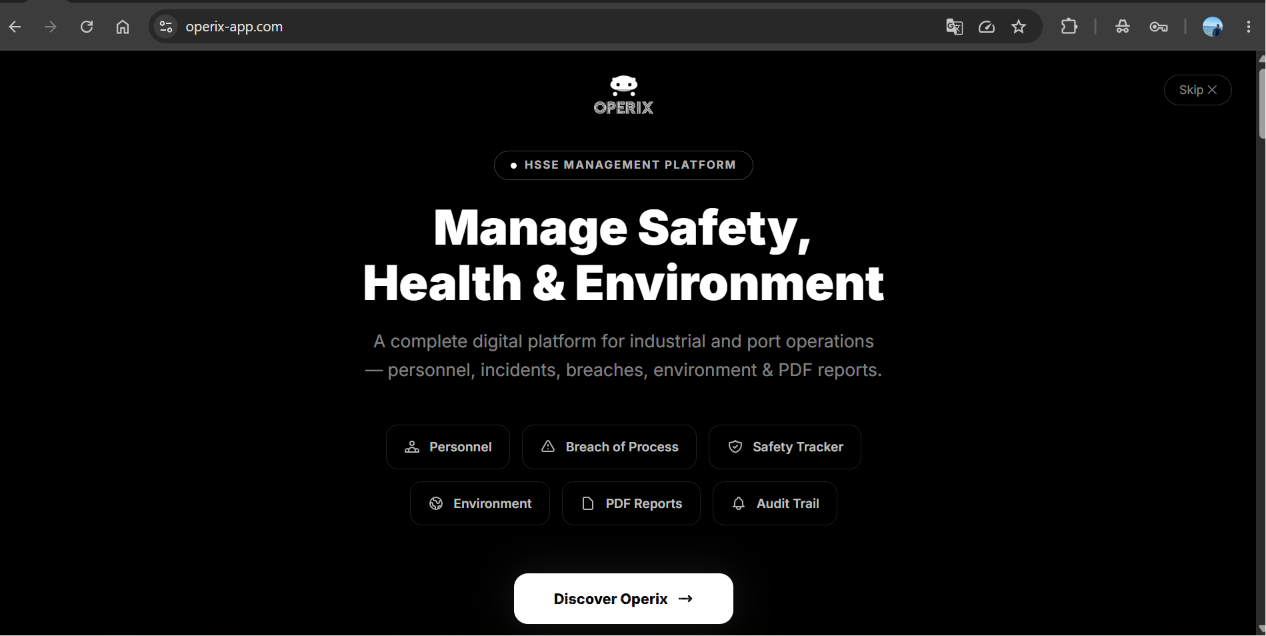Bookmark this page with the star
Viewport: 1266px width, 636px height.
tap(1019, 27)
